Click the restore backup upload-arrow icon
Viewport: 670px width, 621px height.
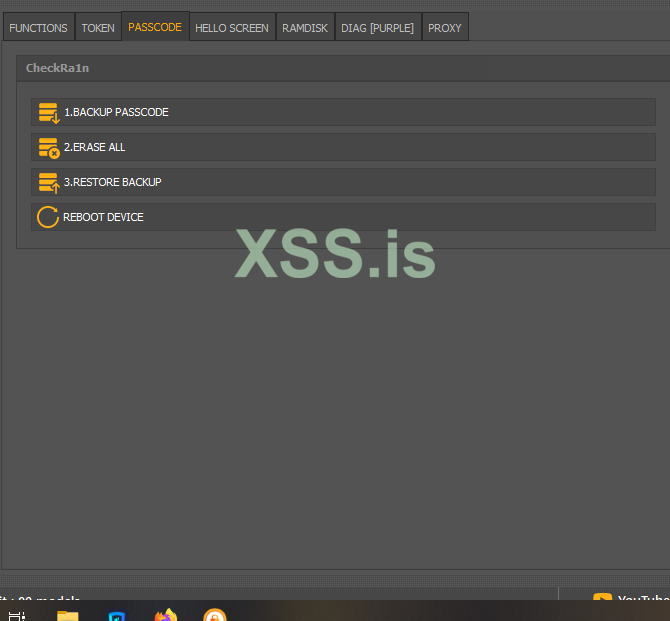49,183
